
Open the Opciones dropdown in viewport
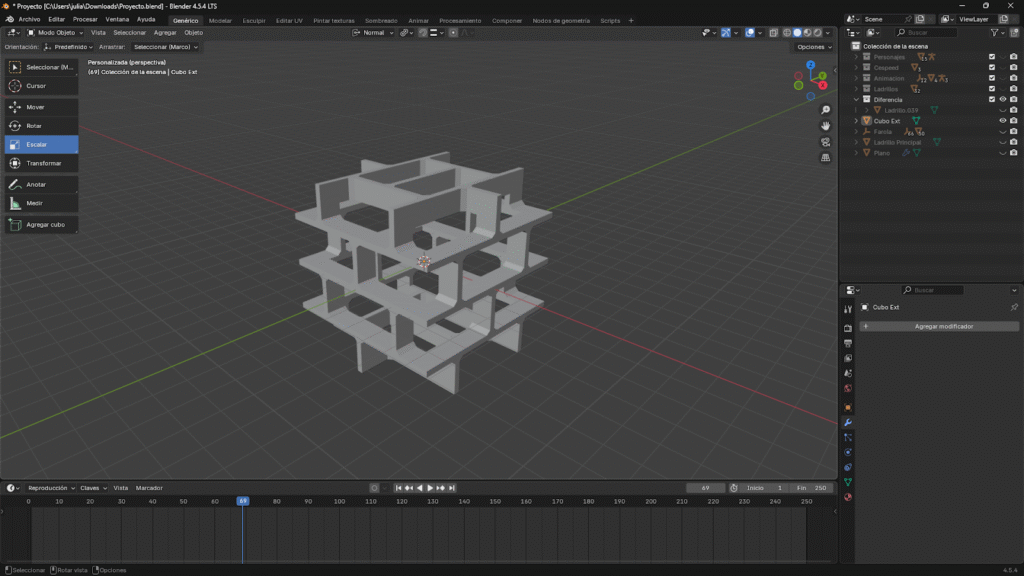pos(813,47)
